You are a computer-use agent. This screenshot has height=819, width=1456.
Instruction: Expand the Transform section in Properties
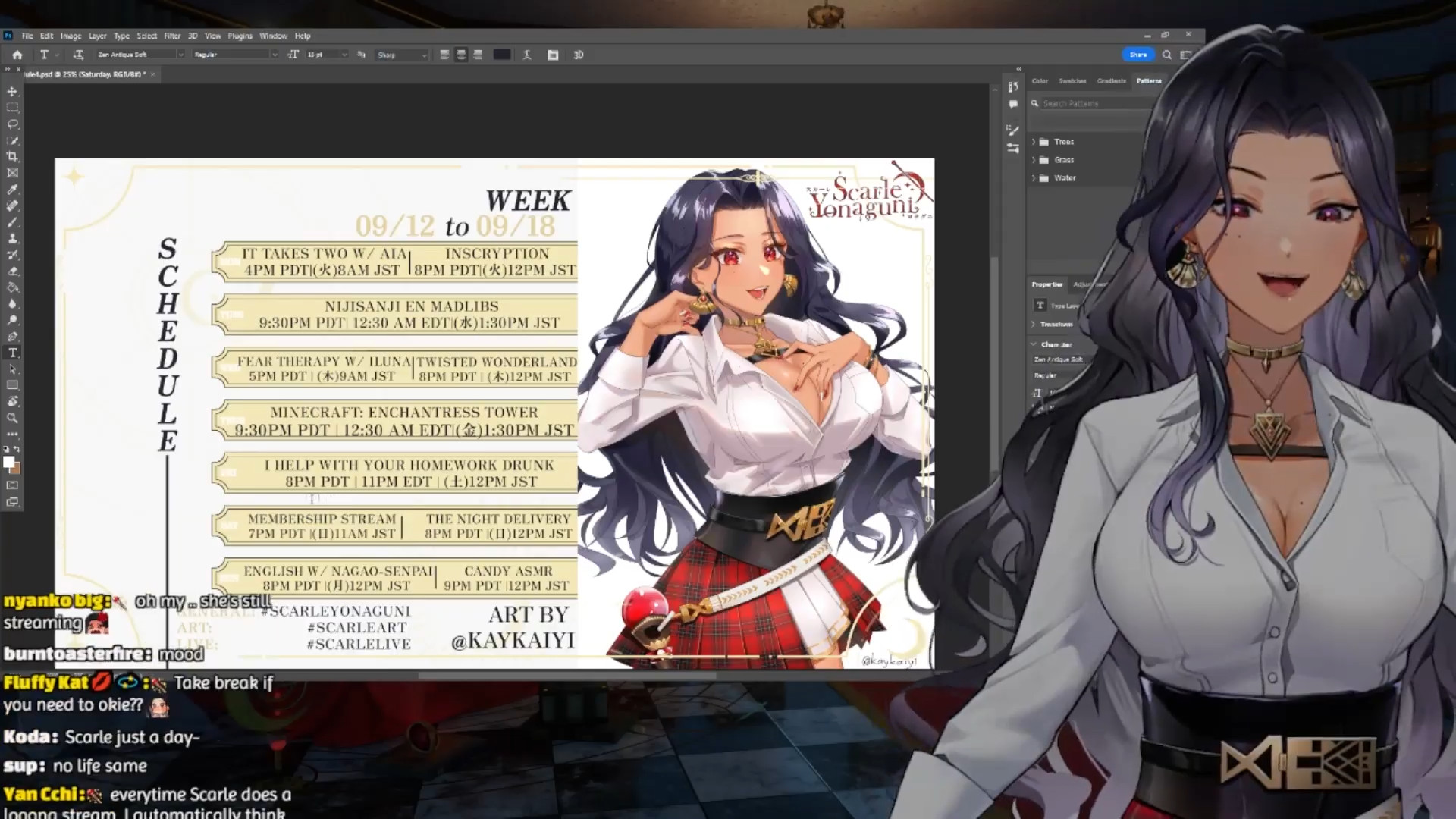click(x=1034, y=324)
